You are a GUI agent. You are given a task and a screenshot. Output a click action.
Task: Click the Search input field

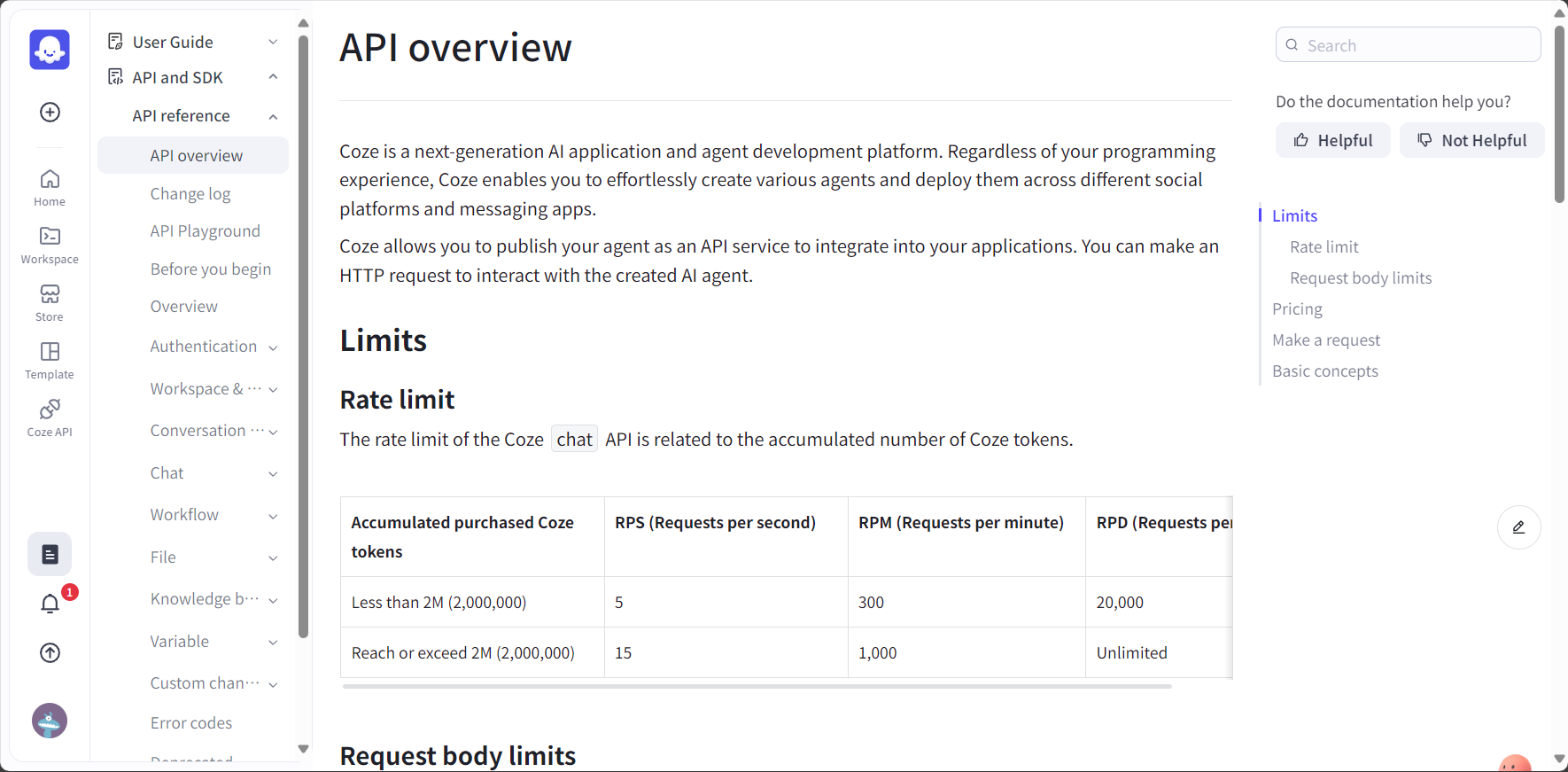point(1408,44)
